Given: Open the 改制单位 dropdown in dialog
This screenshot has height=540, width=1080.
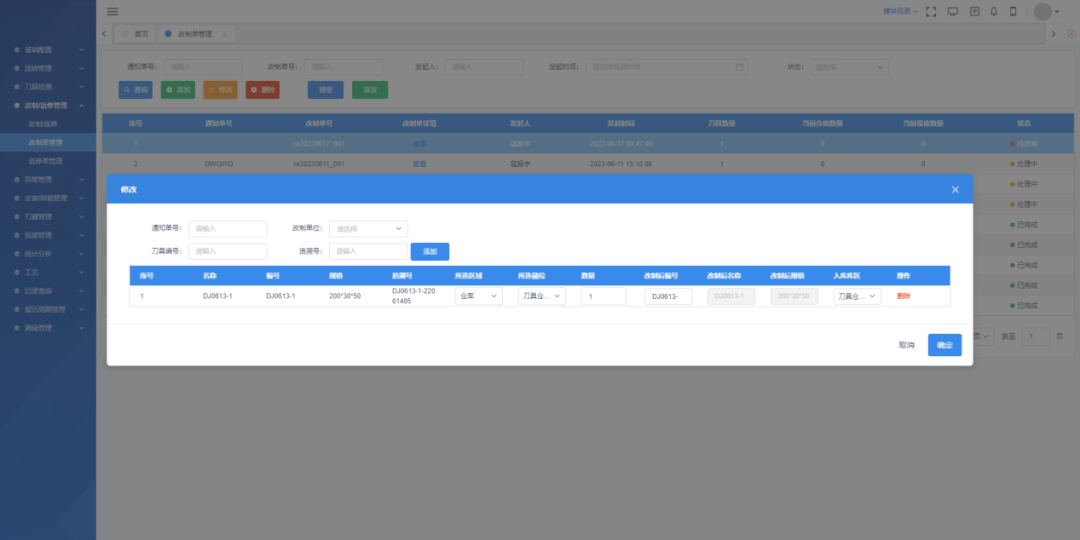Looking at the screenshot, I should tap(368, 228).
